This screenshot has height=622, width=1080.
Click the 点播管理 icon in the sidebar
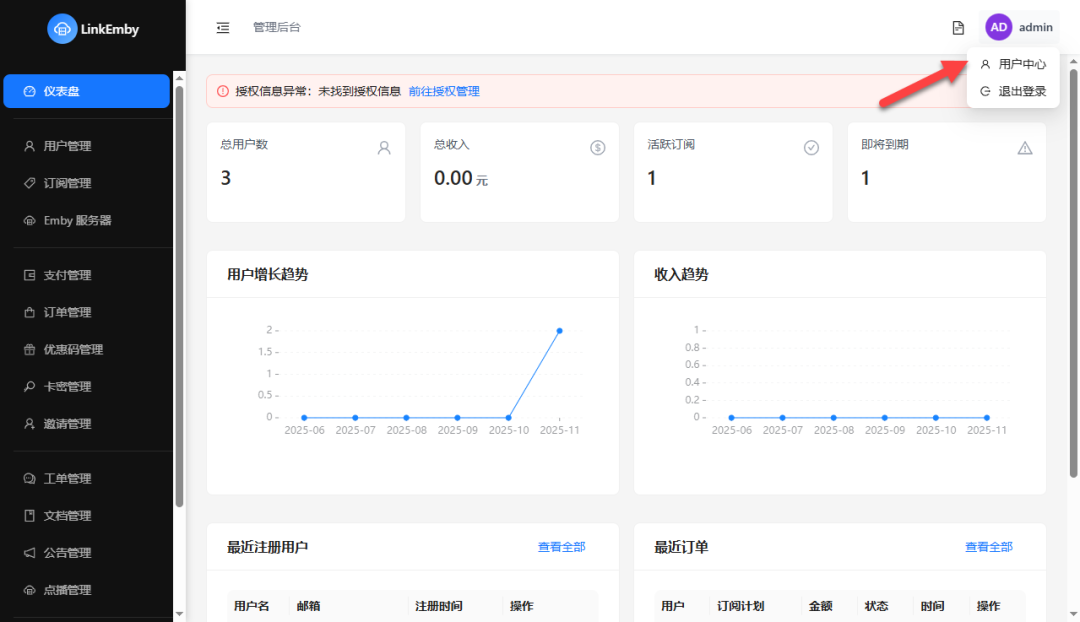(28, 589)
